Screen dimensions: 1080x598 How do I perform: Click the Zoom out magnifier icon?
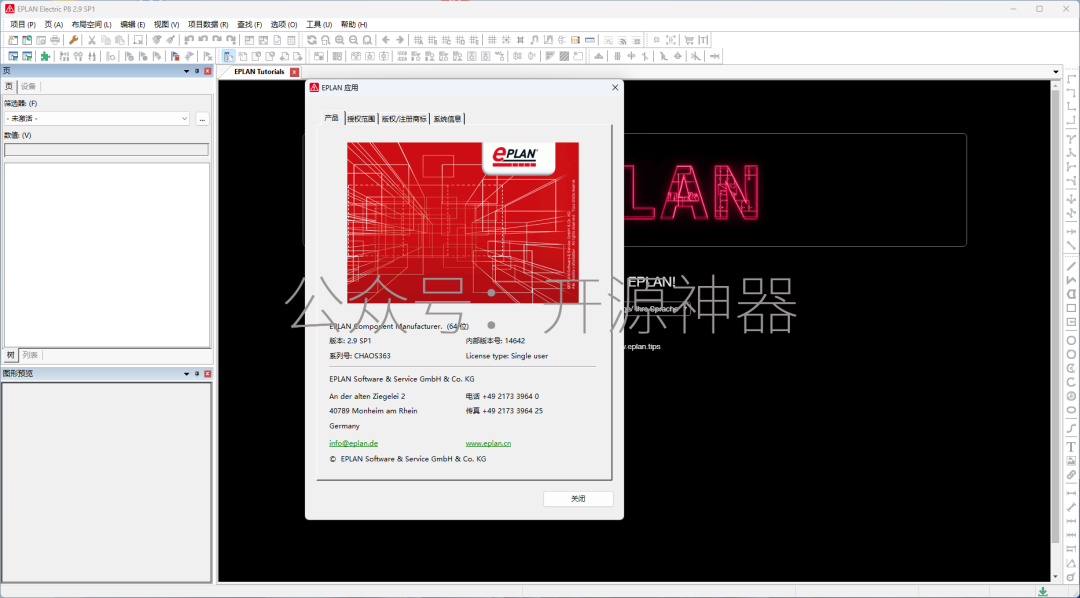click(353, 40)
